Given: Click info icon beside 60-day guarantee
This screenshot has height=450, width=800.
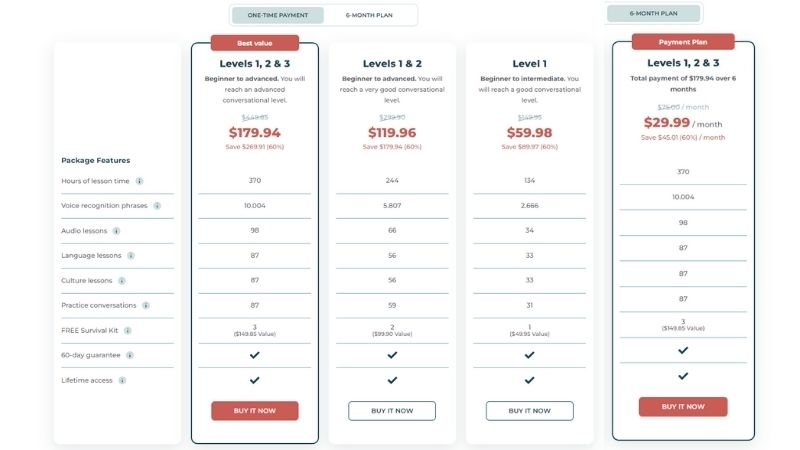Looking at the screenshot, I should point(130,355).
